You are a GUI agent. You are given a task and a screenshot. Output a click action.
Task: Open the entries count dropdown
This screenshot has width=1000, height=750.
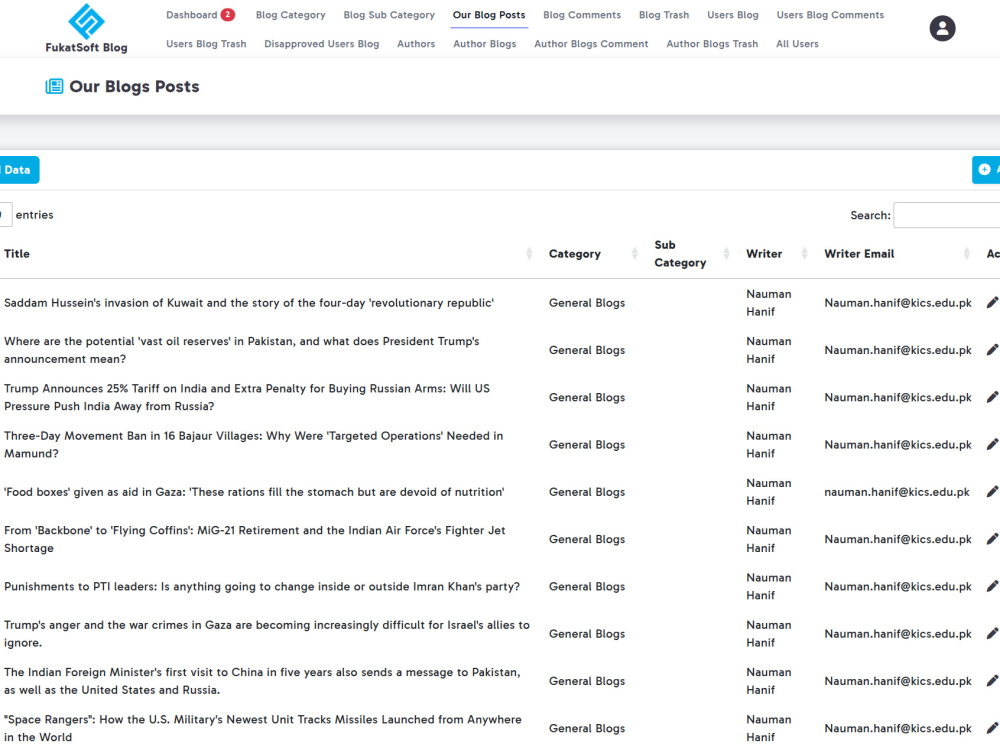[x=6, y=215]
